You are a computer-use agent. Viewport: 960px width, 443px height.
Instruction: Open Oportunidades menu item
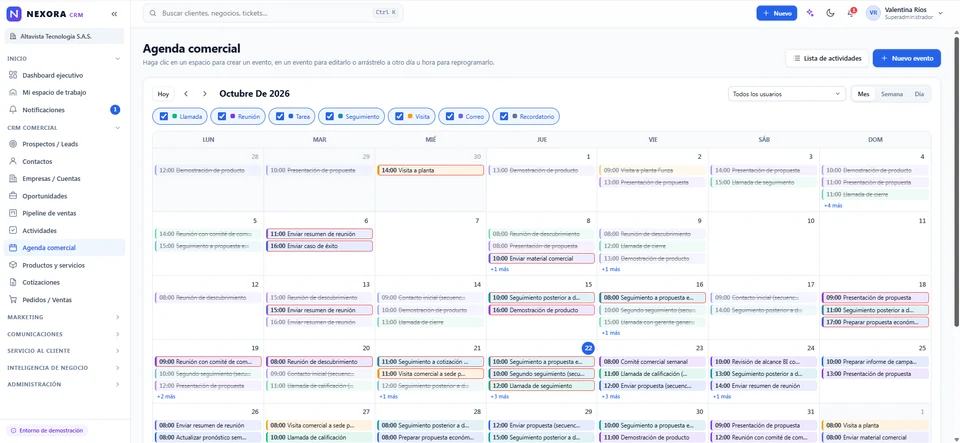click(x=64, y=196)
